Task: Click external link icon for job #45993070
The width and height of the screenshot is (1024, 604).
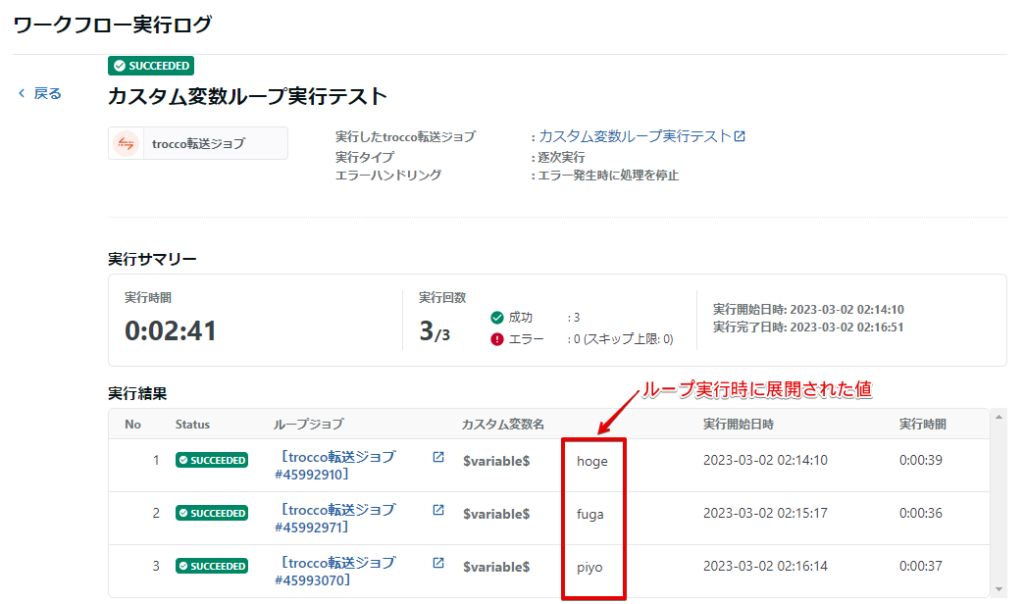Action: (x=438, y=563)
